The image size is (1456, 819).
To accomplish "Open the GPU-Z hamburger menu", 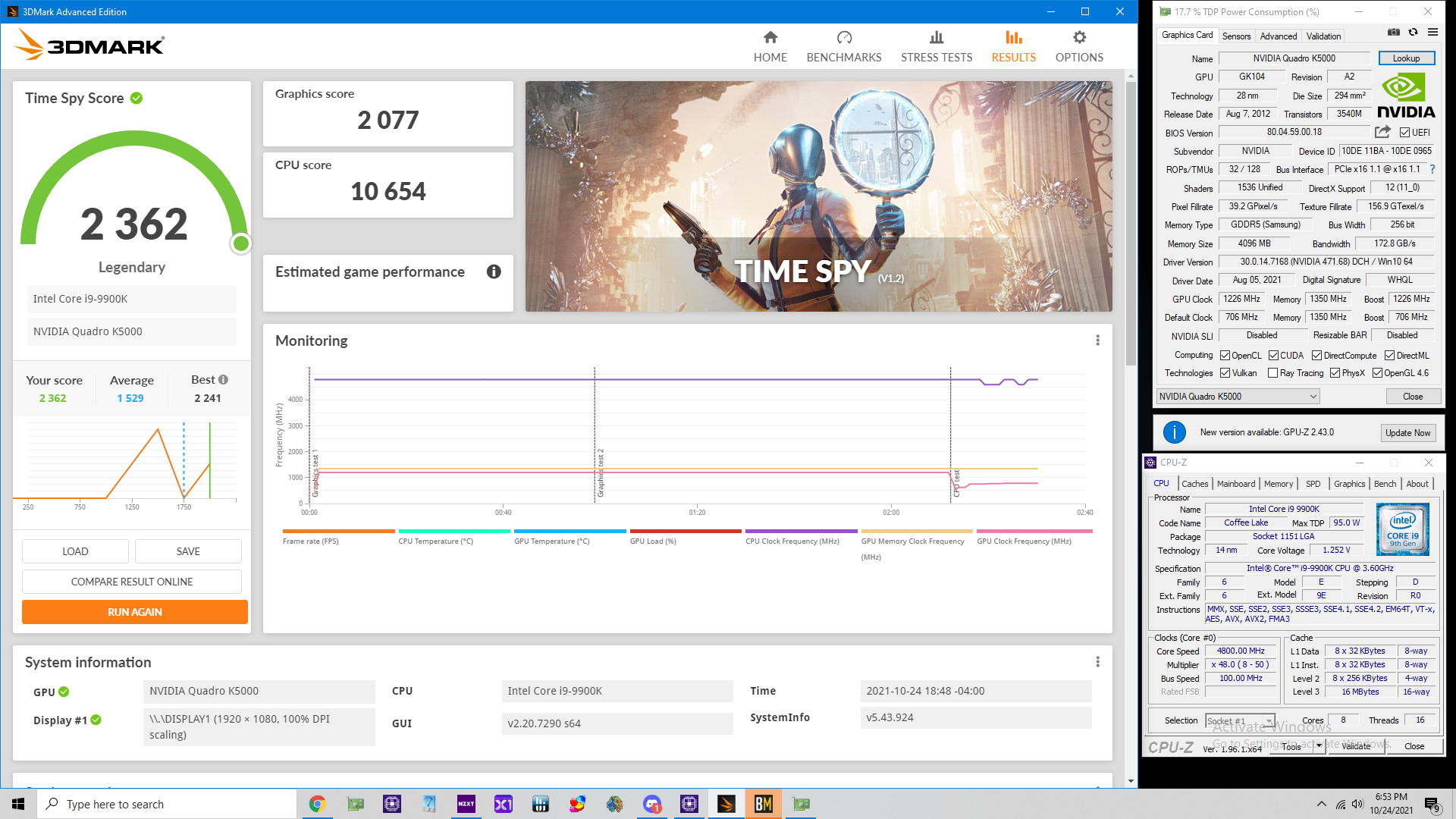I will 1432,33.
